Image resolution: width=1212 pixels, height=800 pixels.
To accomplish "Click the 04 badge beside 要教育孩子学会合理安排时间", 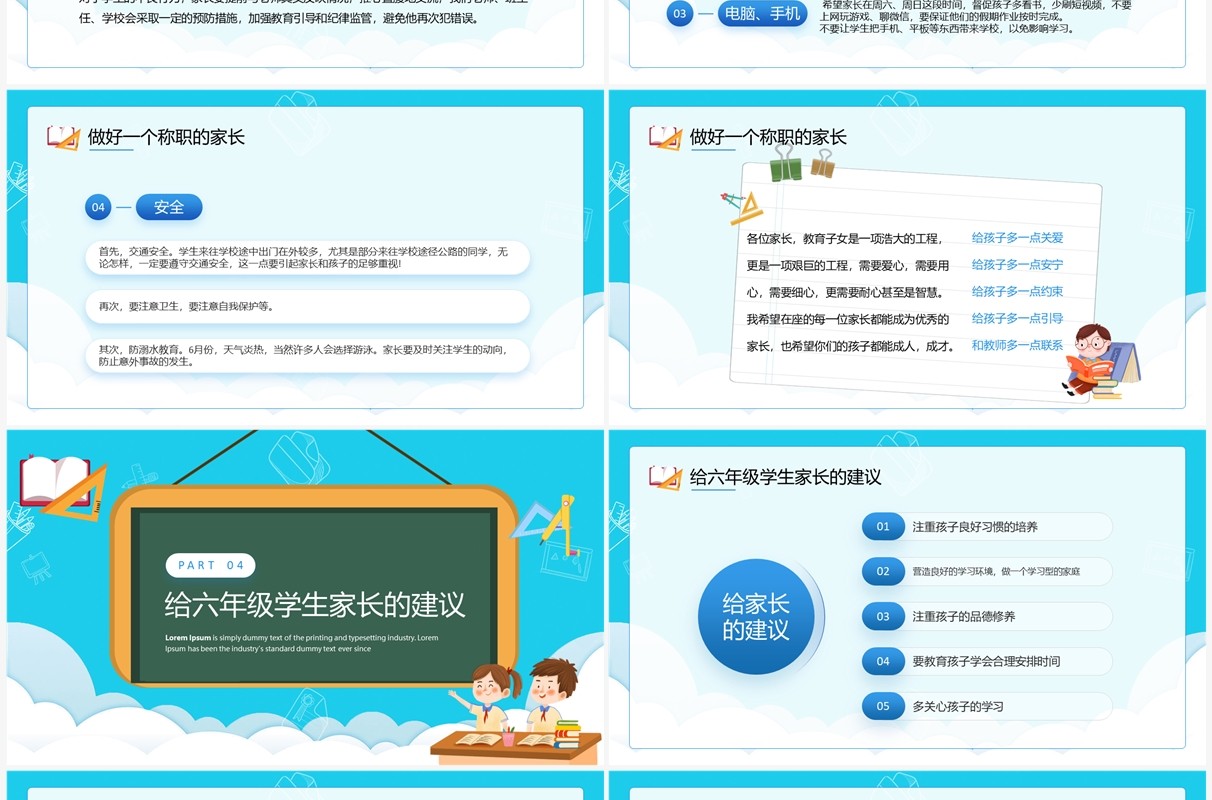I will 883,661.
